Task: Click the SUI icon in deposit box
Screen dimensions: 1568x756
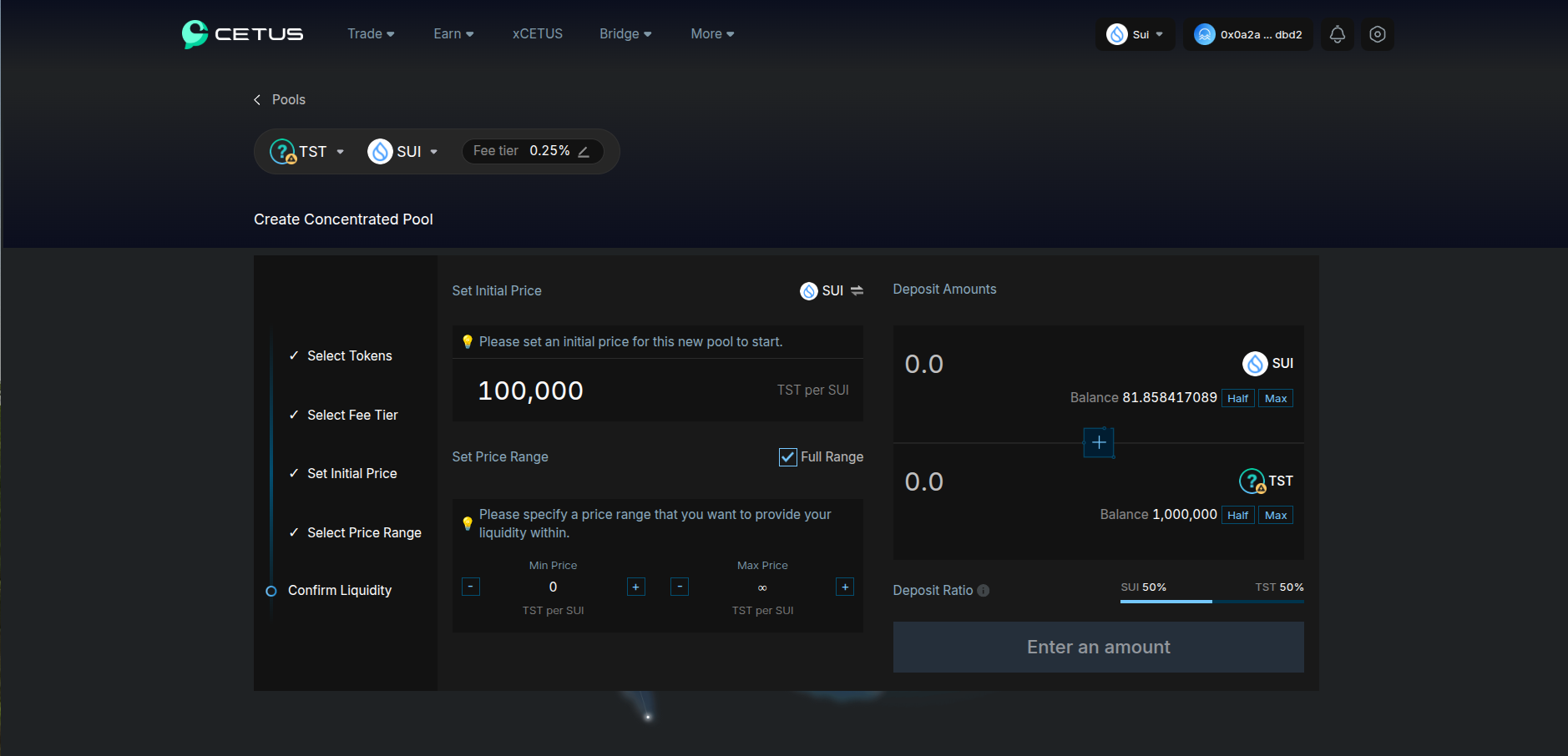Action: [1255, 364]
